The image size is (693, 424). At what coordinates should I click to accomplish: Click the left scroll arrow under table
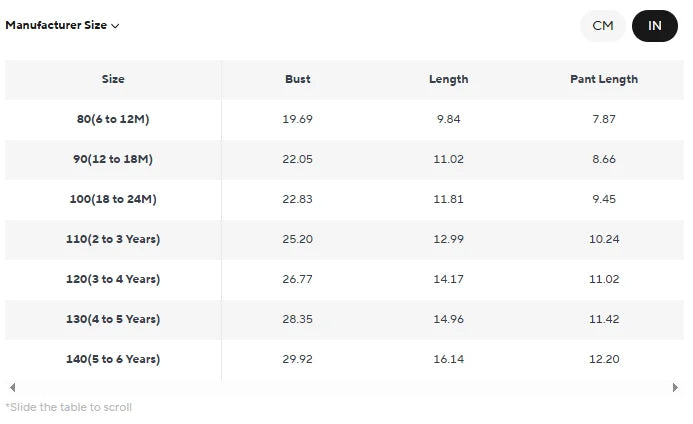(x=12, y=387)
